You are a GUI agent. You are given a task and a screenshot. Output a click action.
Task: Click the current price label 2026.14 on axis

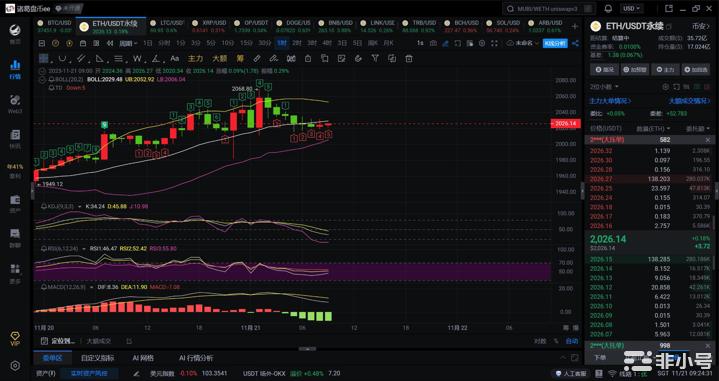565,124
